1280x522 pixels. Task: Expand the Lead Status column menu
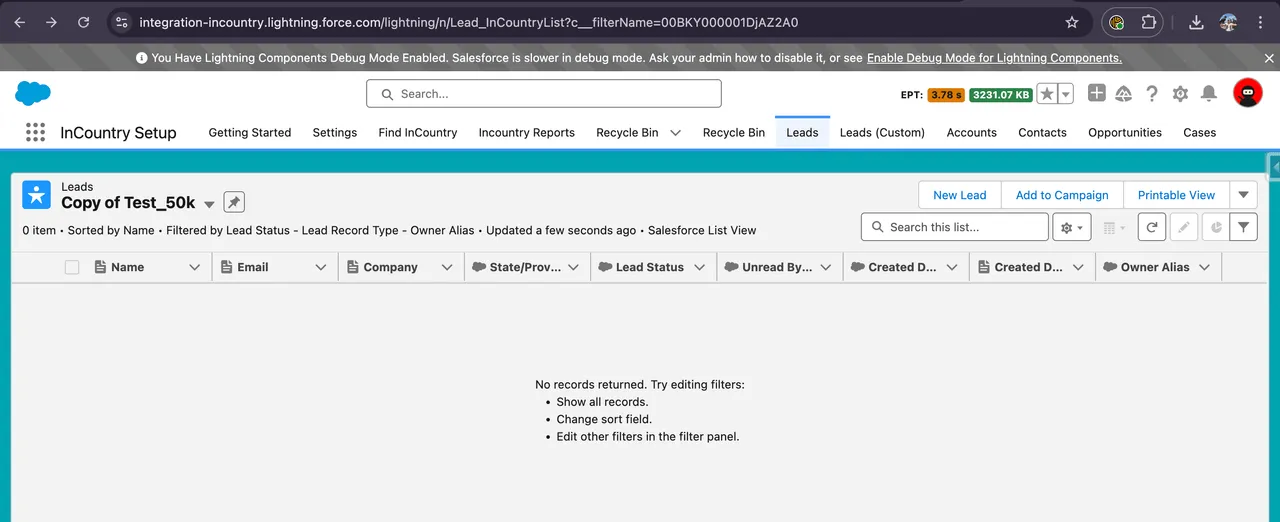pos(699,267)
